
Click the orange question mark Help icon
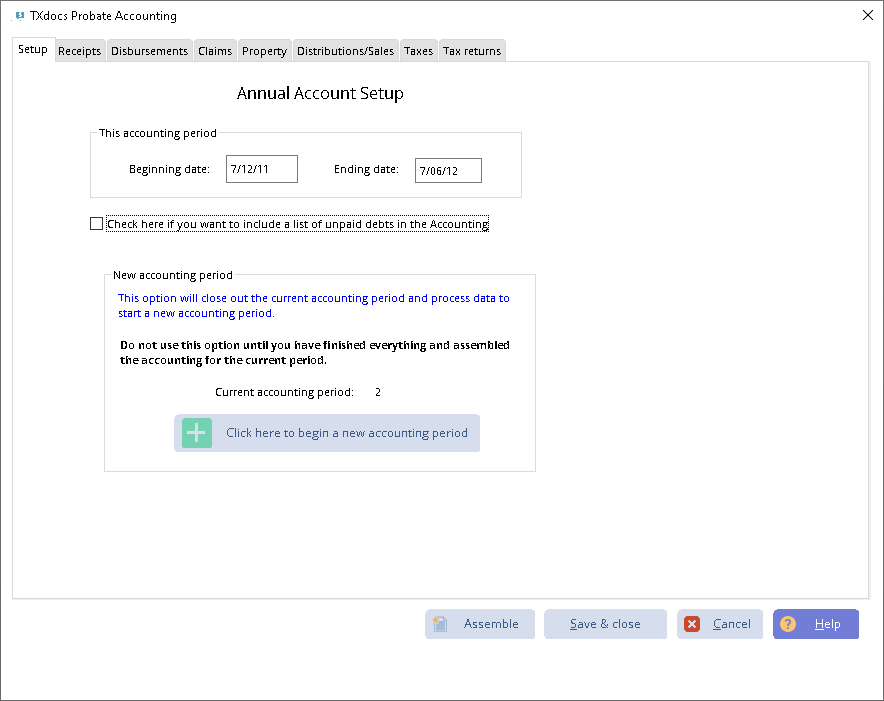[x=788, y=624]
